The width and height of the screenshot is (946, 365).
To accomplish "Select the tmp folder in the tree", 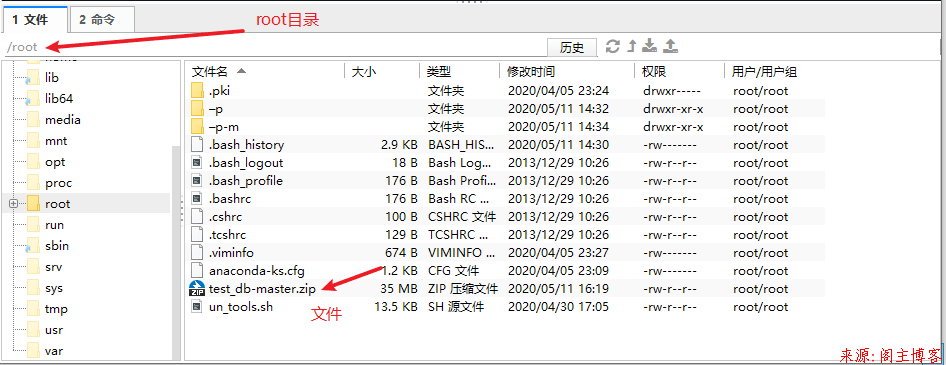I will pyautogui.click(x=56, y=309).
